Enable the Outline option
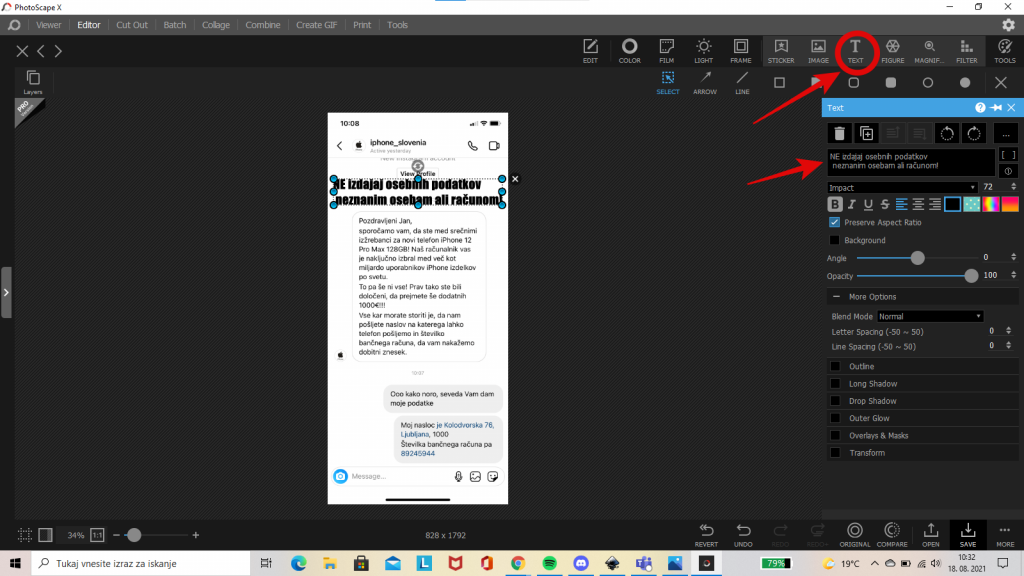Viewport: 1024px width, 576px height. coord(835,366)
